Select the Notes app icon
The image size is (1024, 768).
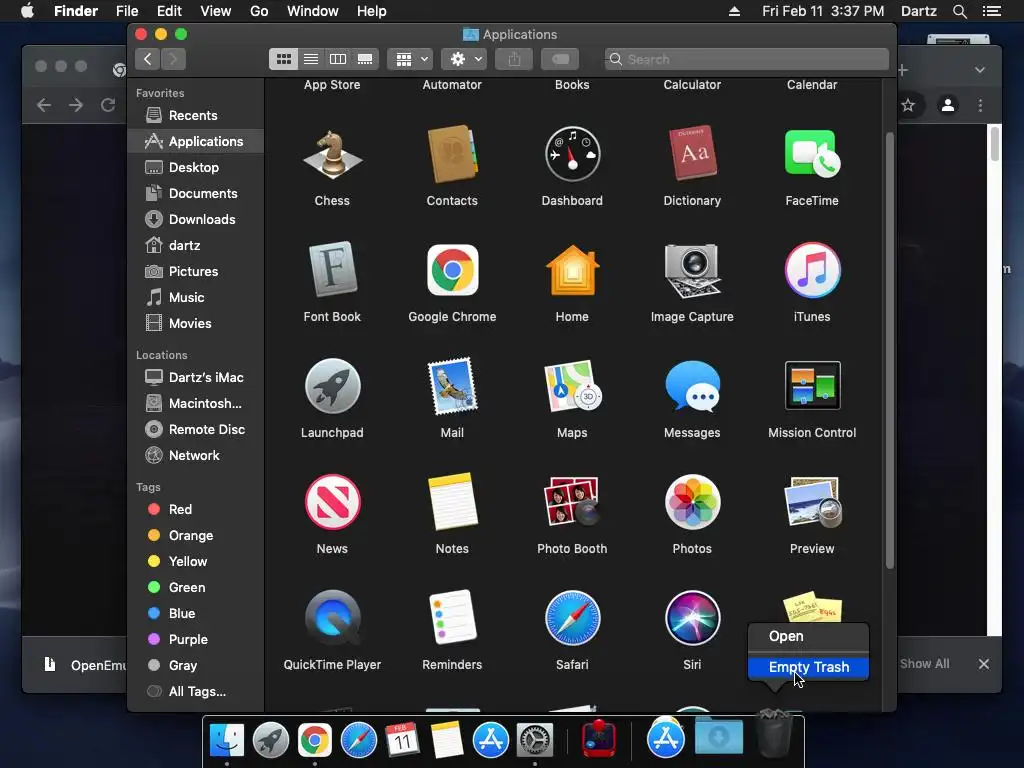pyautogui.click(x=452, y=502)
